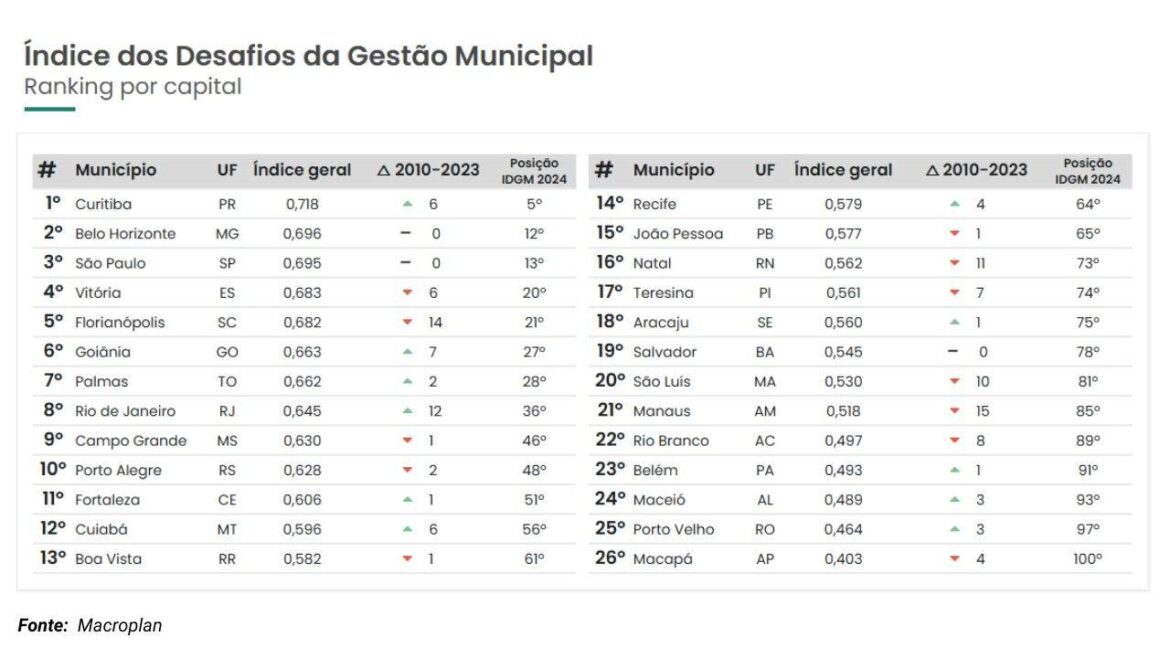Click the right table's Posição IDGM 2024 header
The height and width of the screenshot is (658, 1170).
click(1087, 171)
